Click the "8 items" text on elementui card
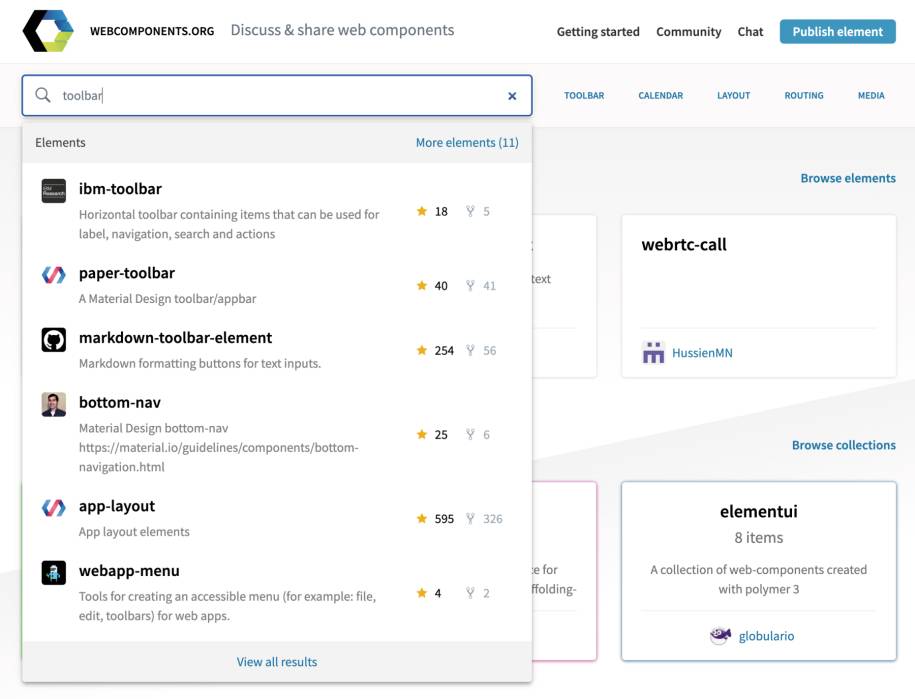 click(x=759, y=537)
